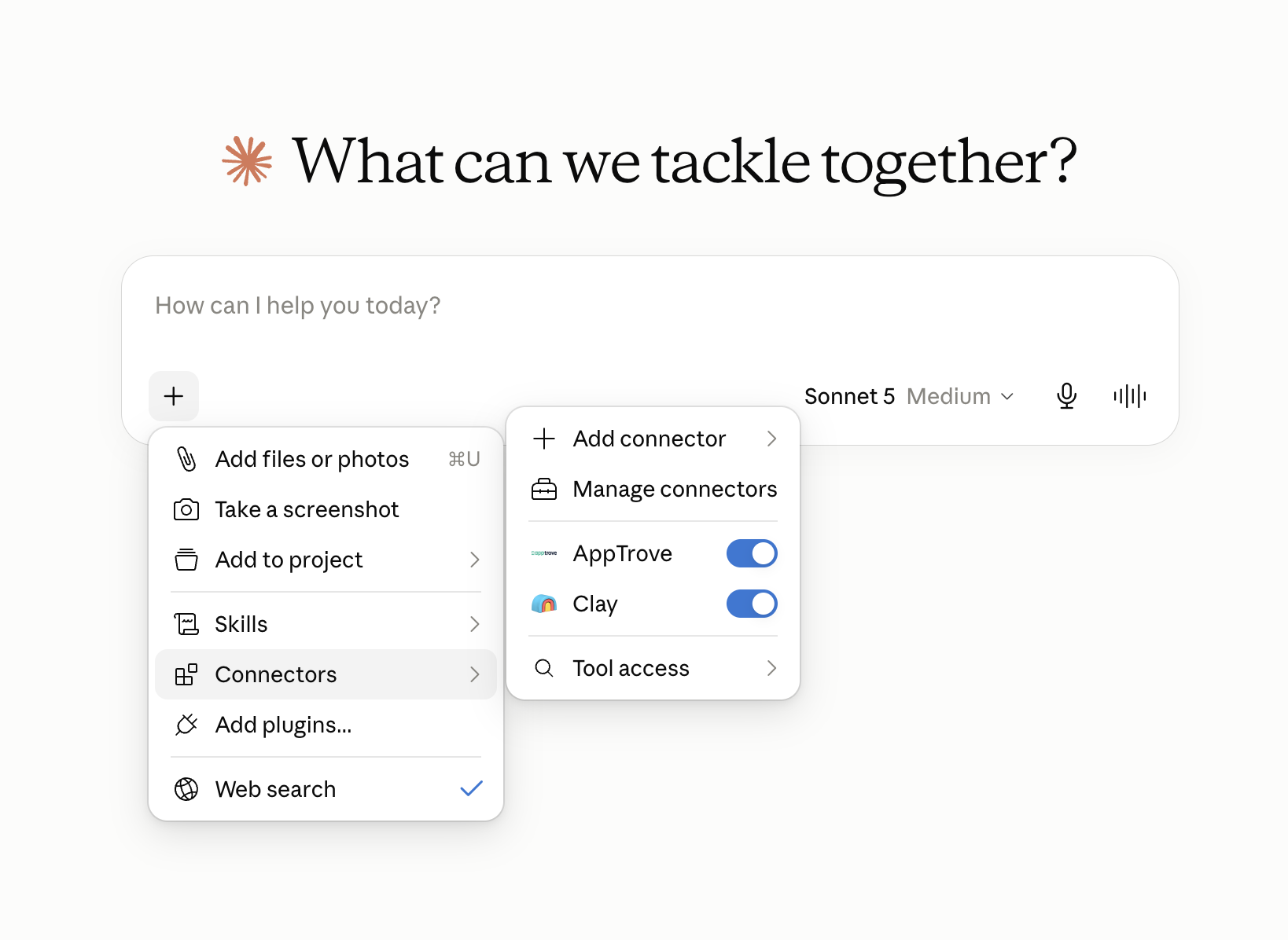Click the camera screenshot icon

186,509
